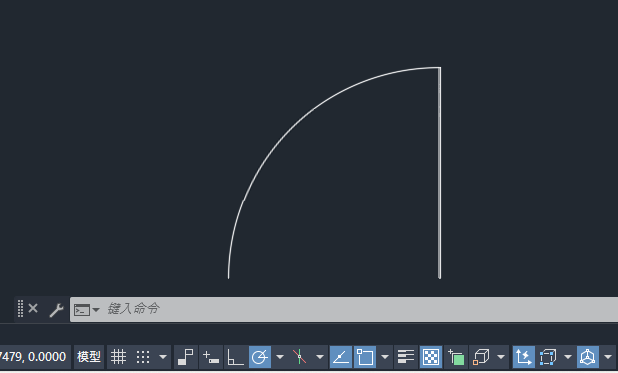618x373 pixels.
Task: Grab the command line dotted grip handle
Action: coord(20,309)
